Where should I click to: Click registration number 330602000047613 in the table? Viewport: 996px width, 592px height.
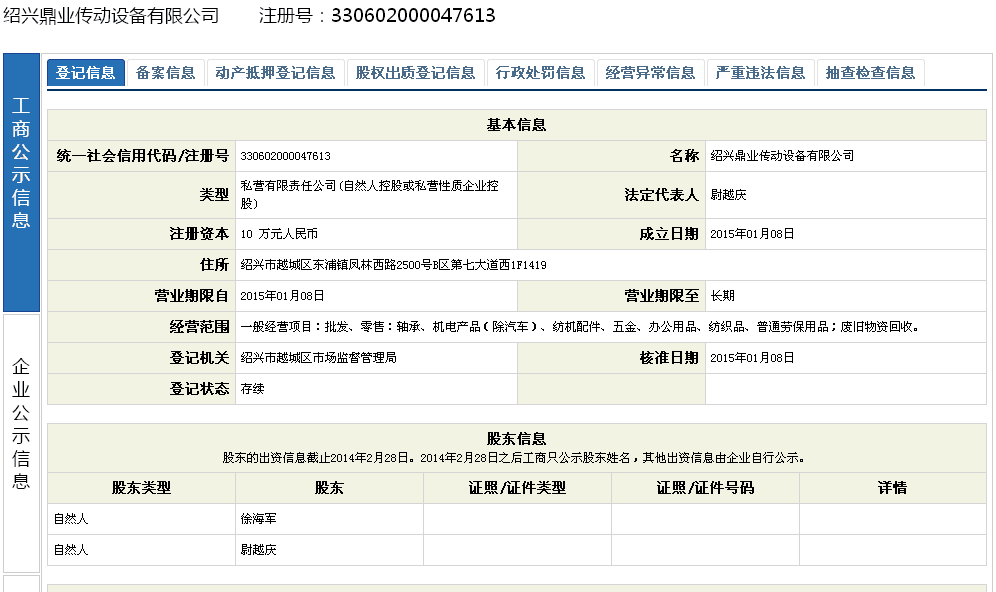click(286, 157)
